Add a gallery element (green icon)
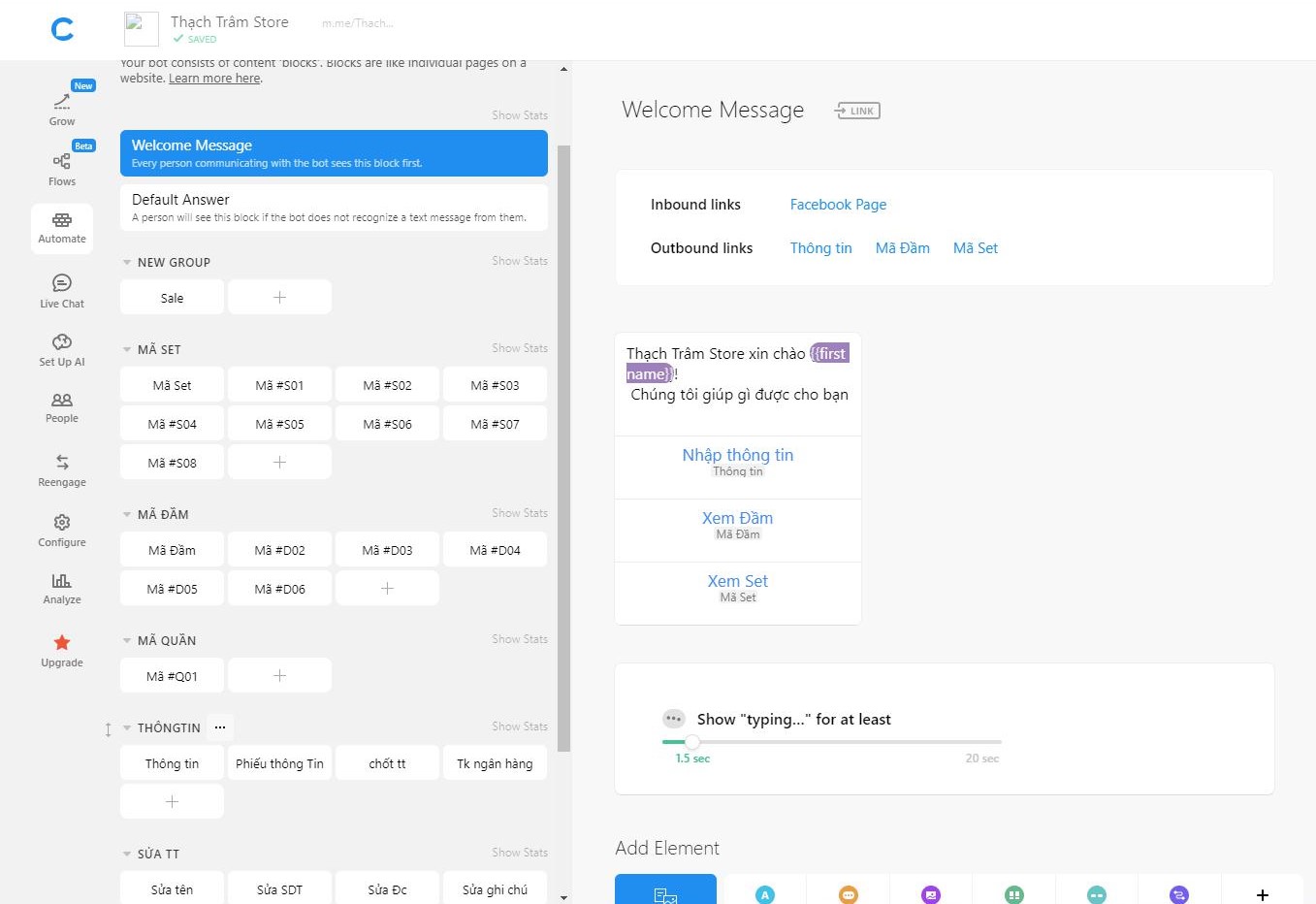1316x904 pixels. click(1014, 894)
